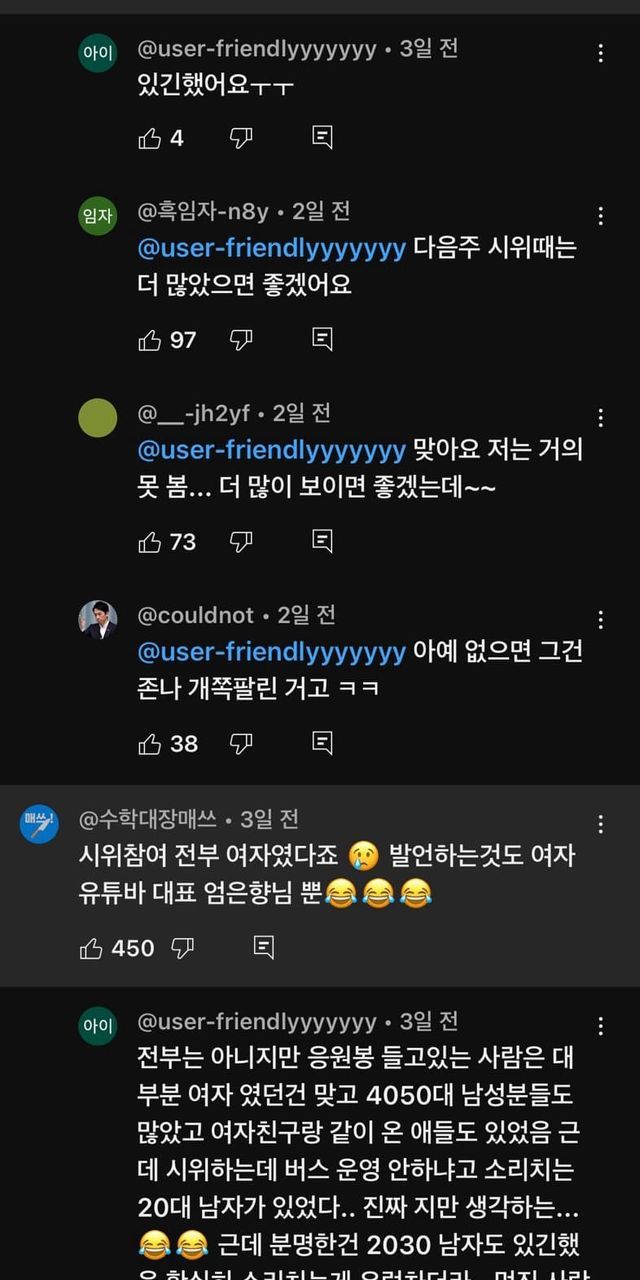The image size is (640, 1280).
Task: Reply to the @couldnot comment
Action: pos(322,743)
